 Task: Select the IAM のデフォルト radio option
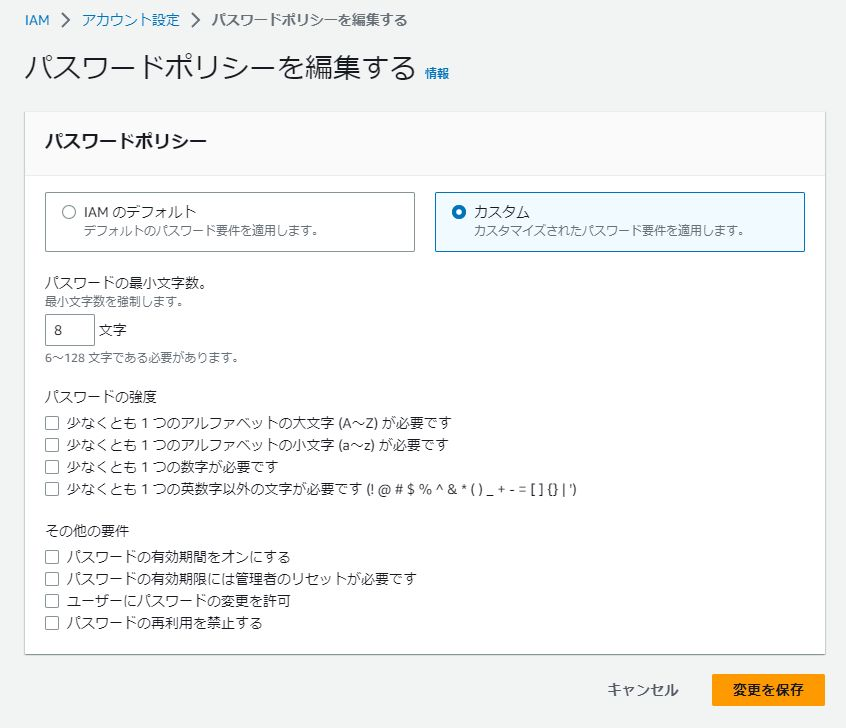coord(69,212)
